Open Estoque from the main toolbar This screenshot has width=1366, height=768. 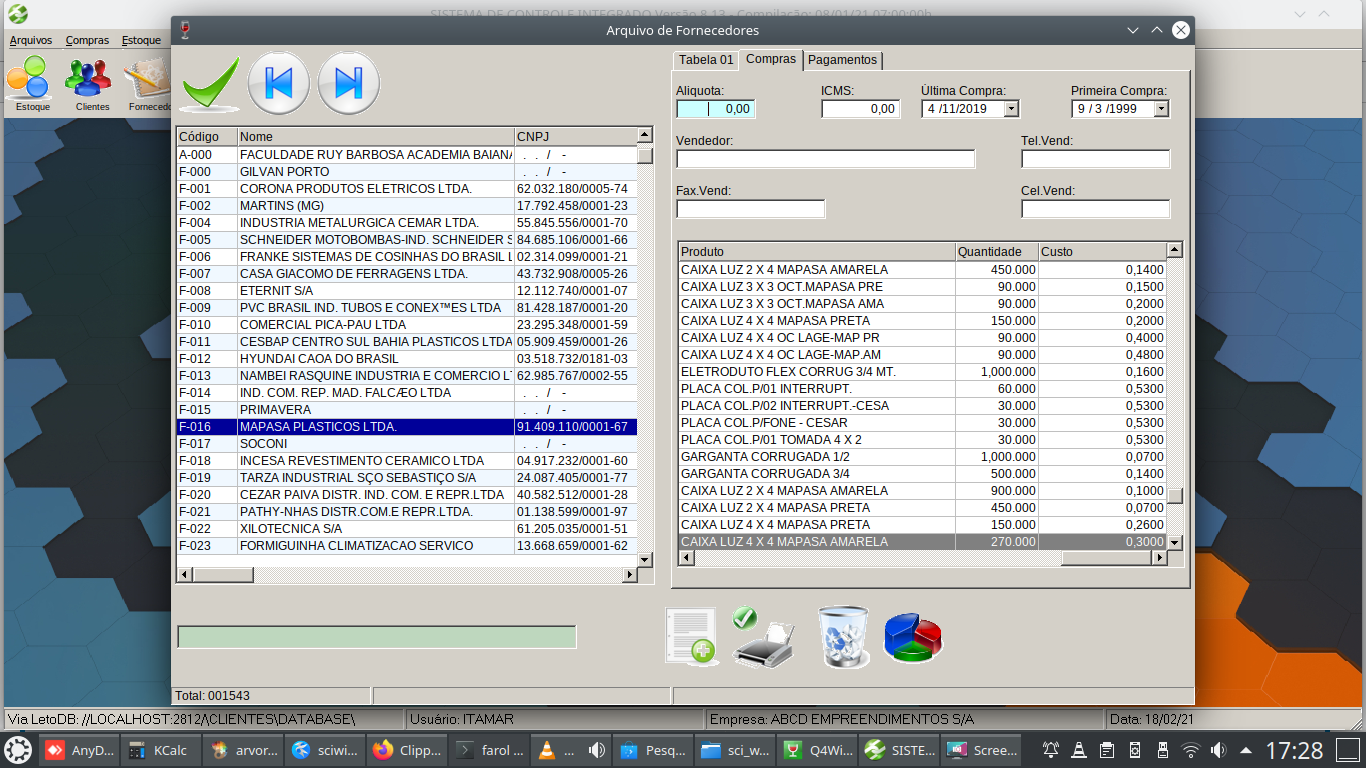click(x=32, y=84)
